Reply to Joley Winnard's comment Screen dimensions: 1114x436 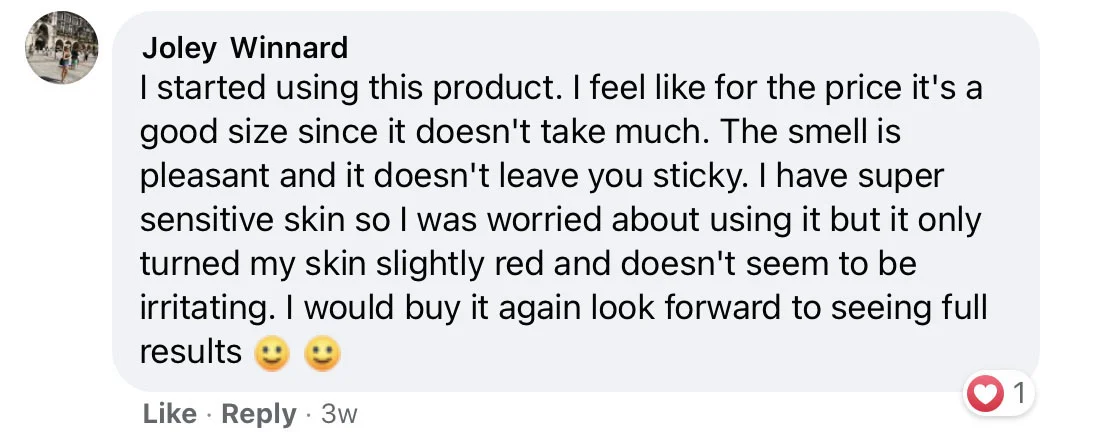point(259,413)
